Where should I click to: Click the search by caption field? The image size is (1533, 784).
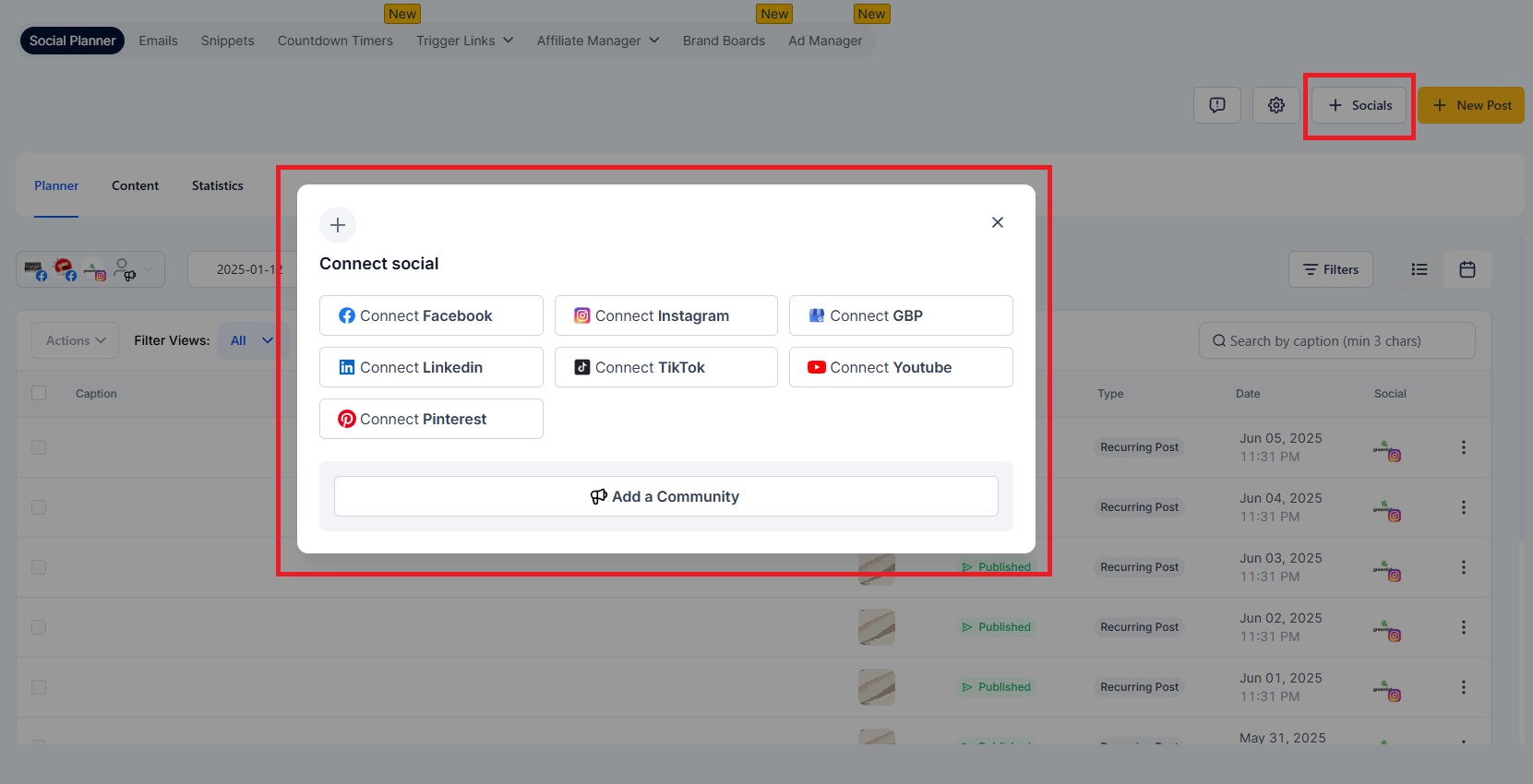(1337, 340)
